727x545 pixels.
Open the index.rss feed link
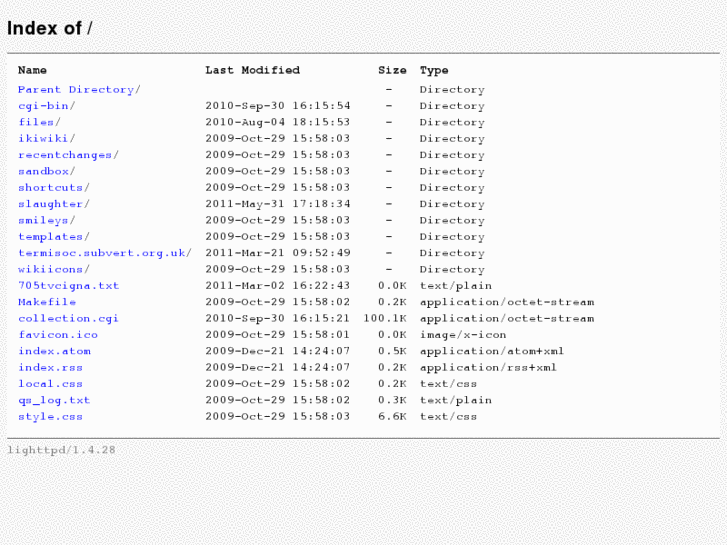pyautogui.click(x=50, y=367)
